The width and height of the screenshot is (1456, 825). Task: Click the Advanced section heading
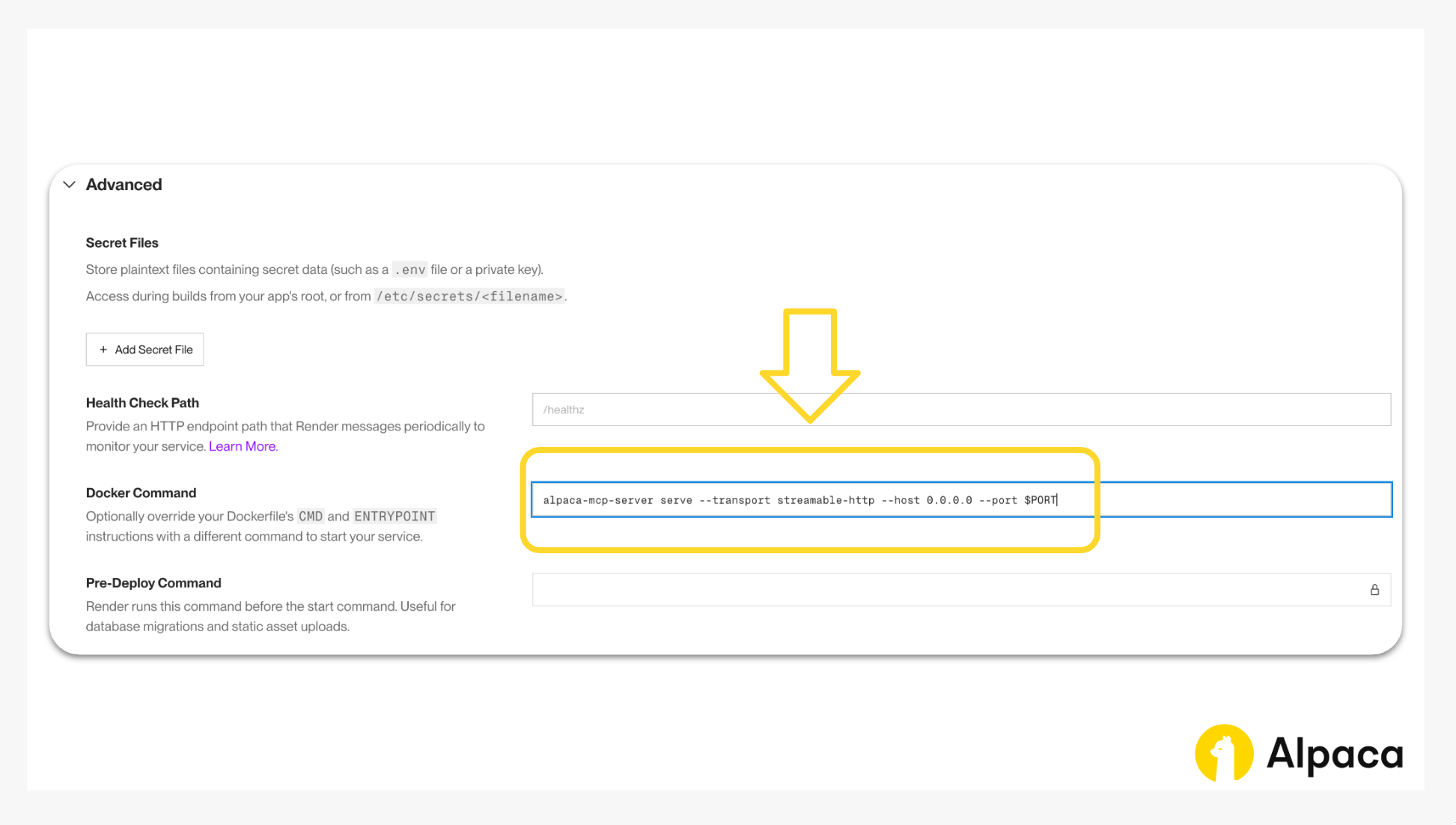[x=124, y=185]
